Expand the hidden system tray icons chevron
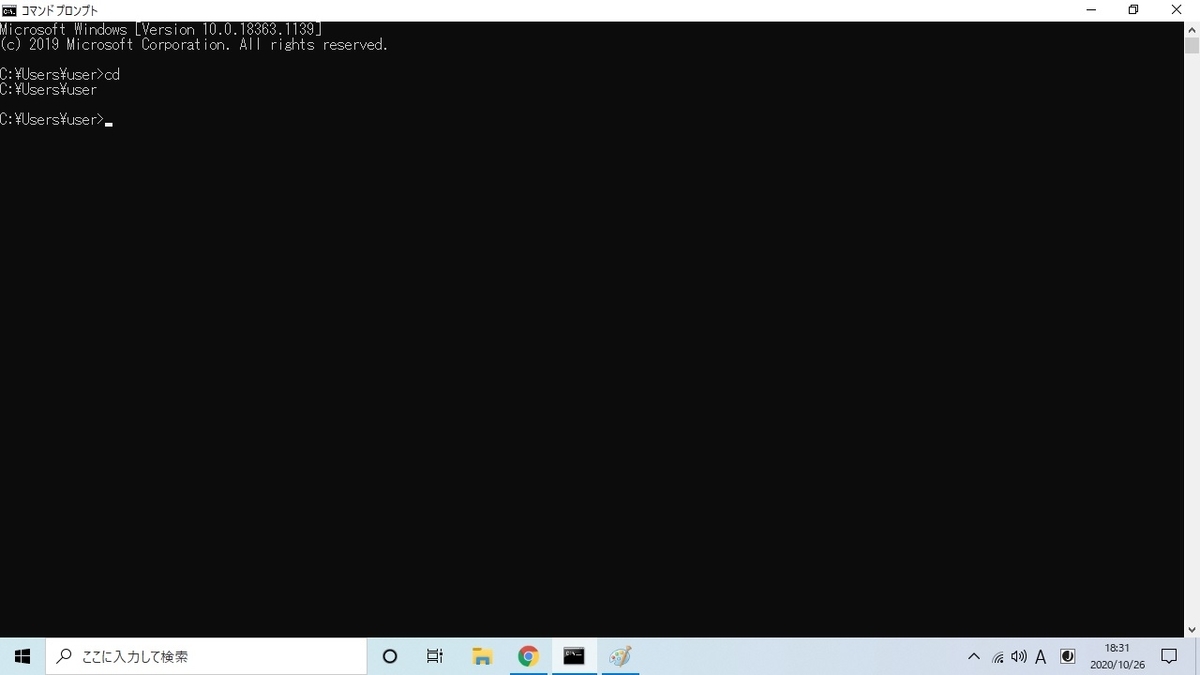The height and width of the screenshot is (675, 1200). [x=974, y=657]
